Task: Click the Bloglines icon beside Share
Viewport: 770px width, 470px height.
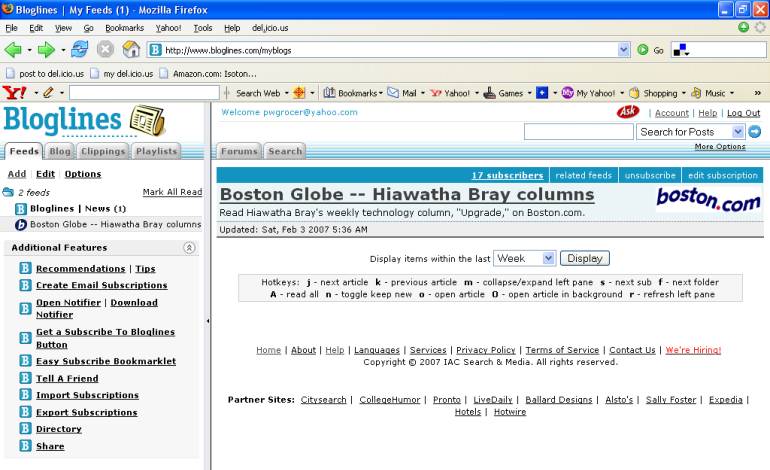Action: [26, 446]
